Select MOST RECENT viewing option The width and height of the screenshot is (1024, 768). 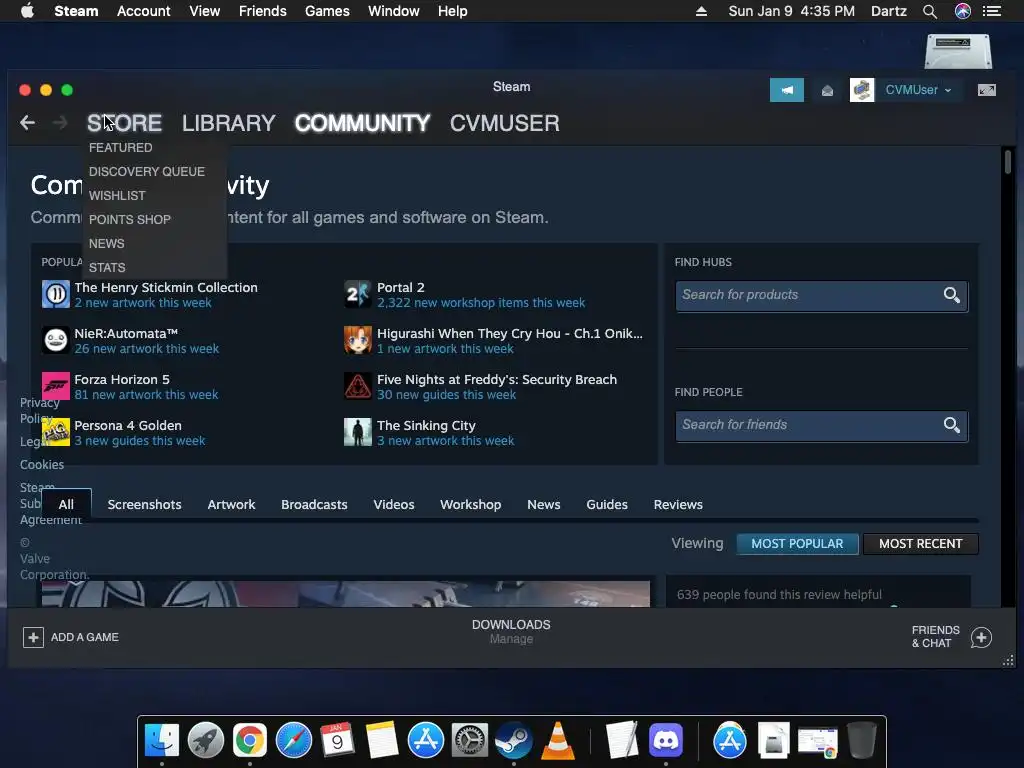[x=920, y=543]
